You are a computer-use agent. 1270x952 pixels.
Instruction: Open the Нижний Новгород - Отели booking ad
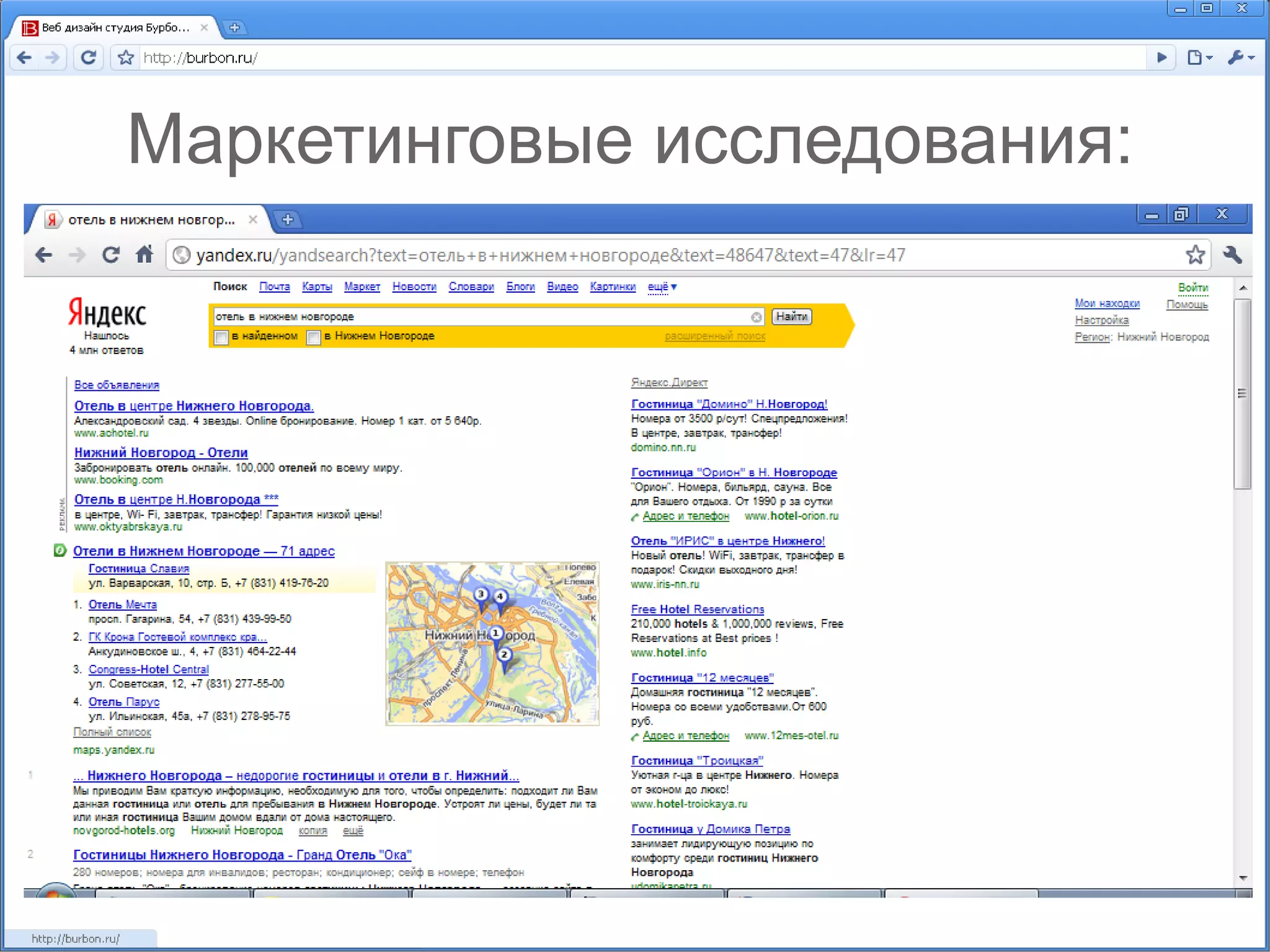point(161,453)
